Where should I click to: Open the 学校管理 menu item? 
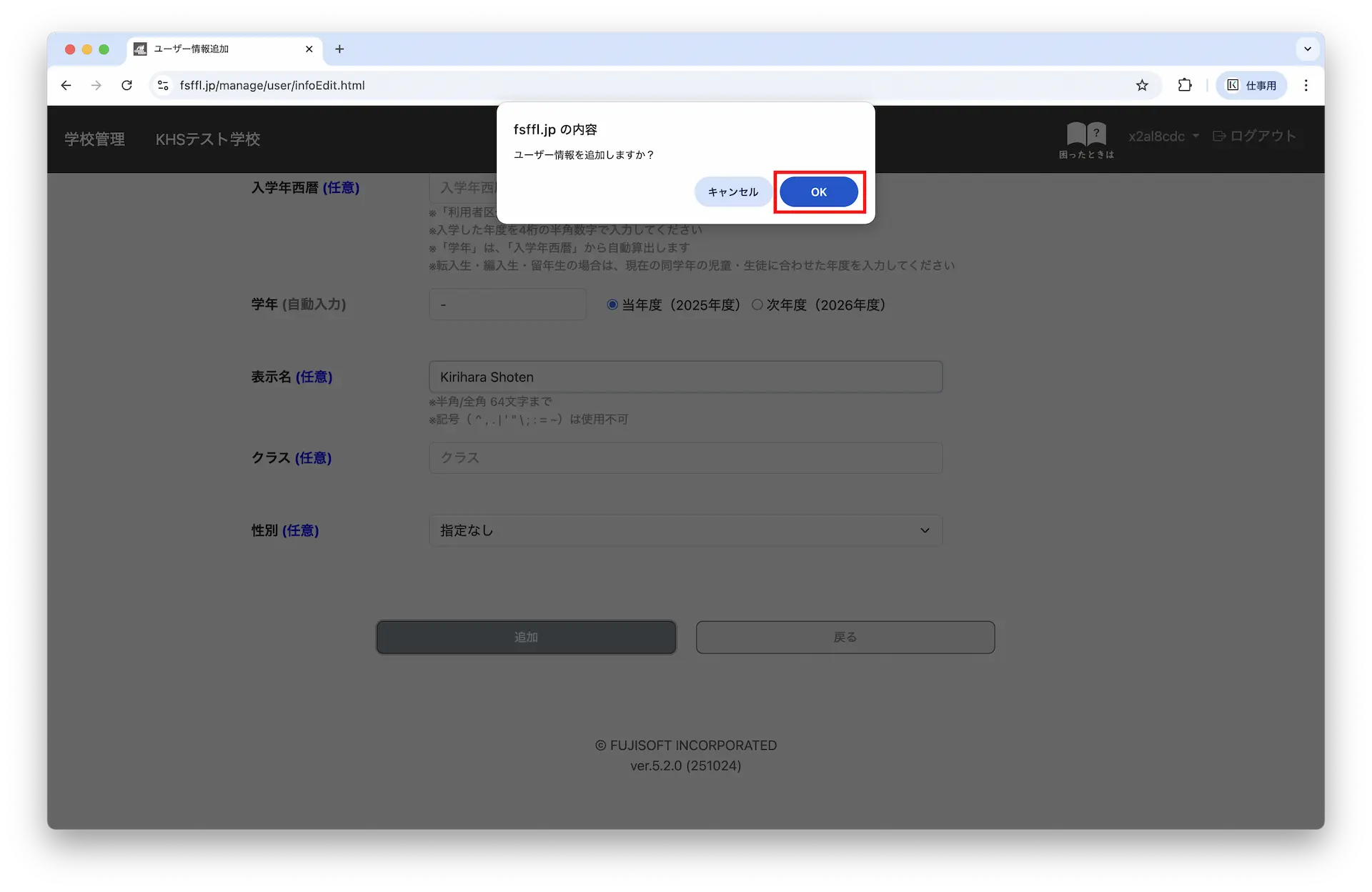point(94,139)
